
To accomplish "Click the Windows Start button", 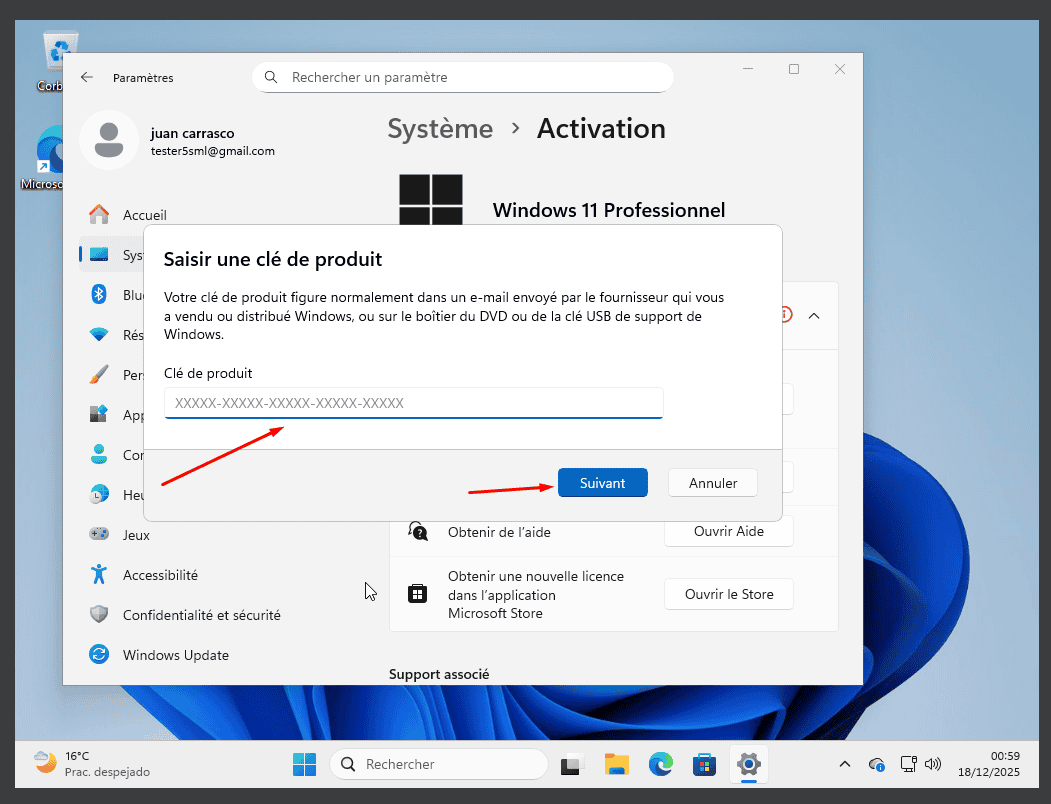I will (x=305, y=765).
